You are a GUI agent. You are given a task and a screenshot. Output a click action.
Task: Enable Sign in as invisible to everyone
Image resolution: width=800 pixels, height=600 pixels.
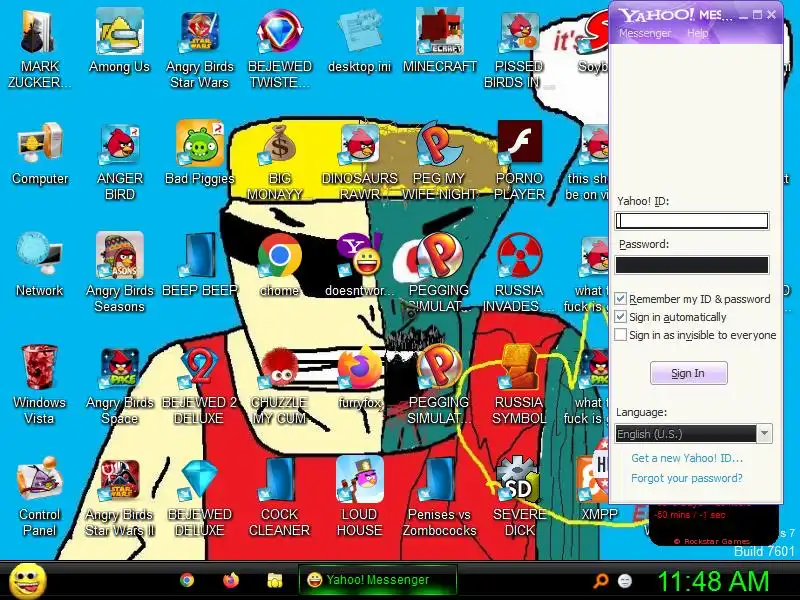point(620,335)
